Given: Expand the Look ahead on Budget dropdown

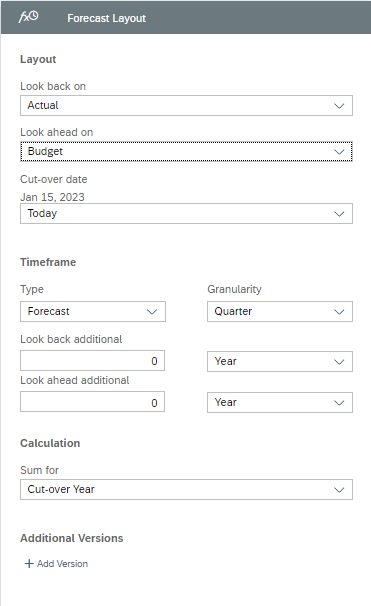Looking at the screenshot, I should pyautogui.click(x=186, y=152).
